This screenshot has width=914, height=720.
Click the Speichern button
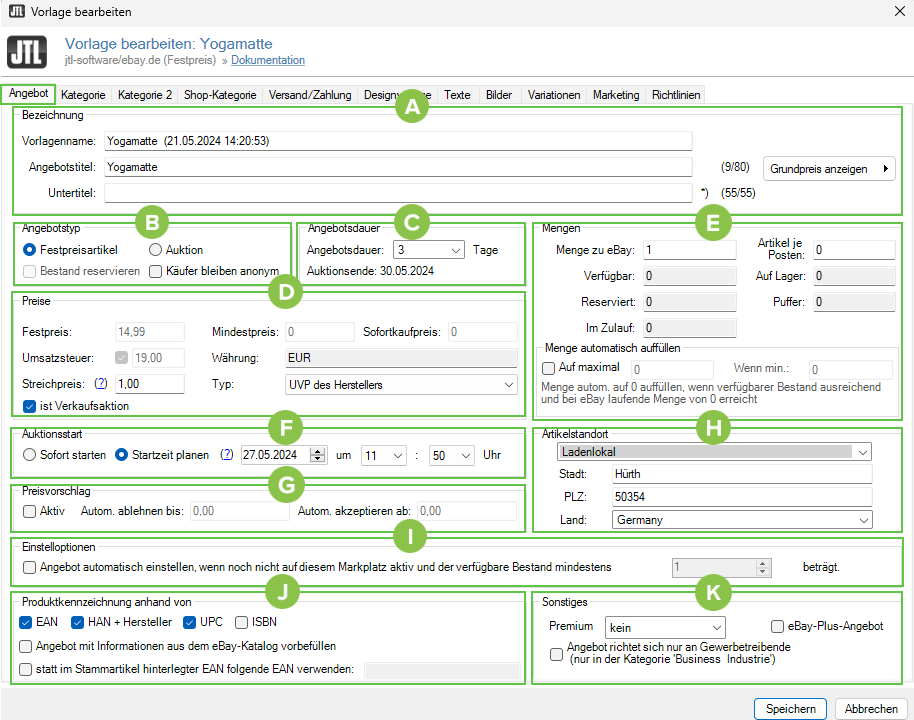click(790, 708)
